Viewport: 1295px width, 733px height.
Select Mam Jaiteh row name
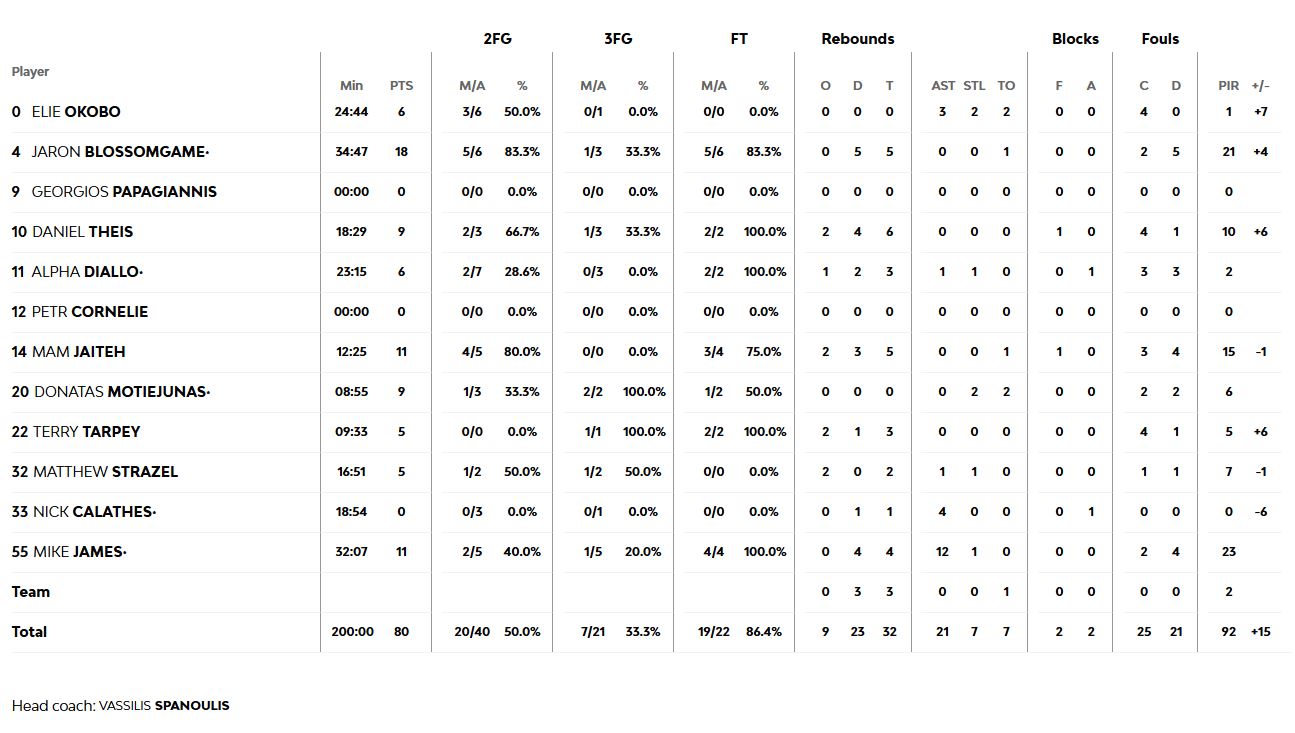(x=78, y=352)
